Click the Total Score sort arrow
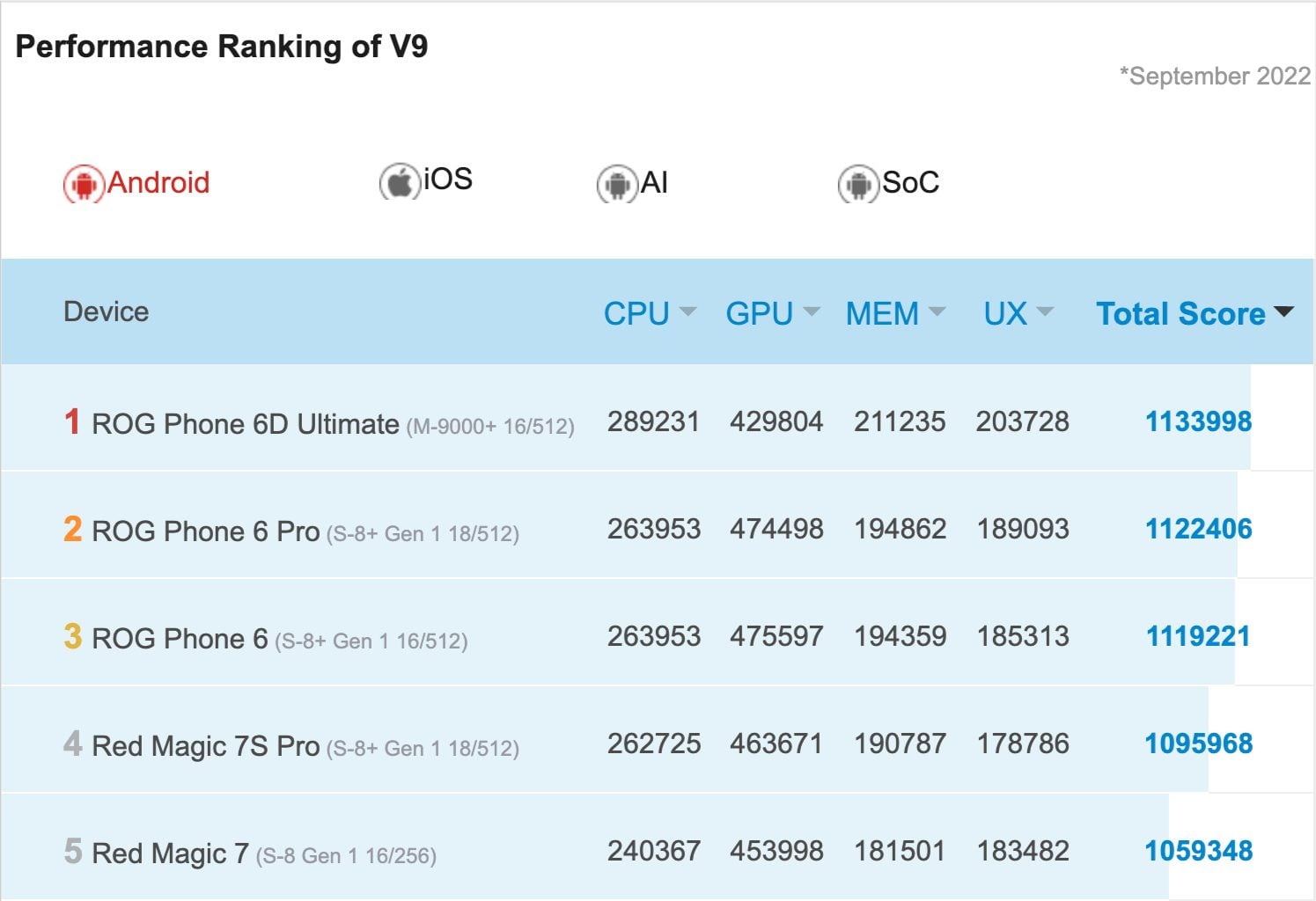The width and height of the screenshot is (1316, 901). [x=1284, y=311]
